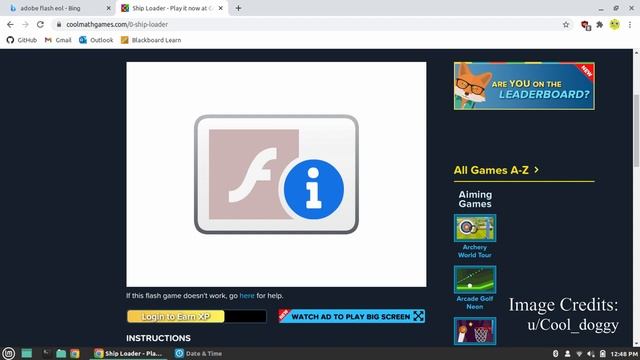
Task: Click the coolmathgames.com address bar
Action: click(310, 24)
